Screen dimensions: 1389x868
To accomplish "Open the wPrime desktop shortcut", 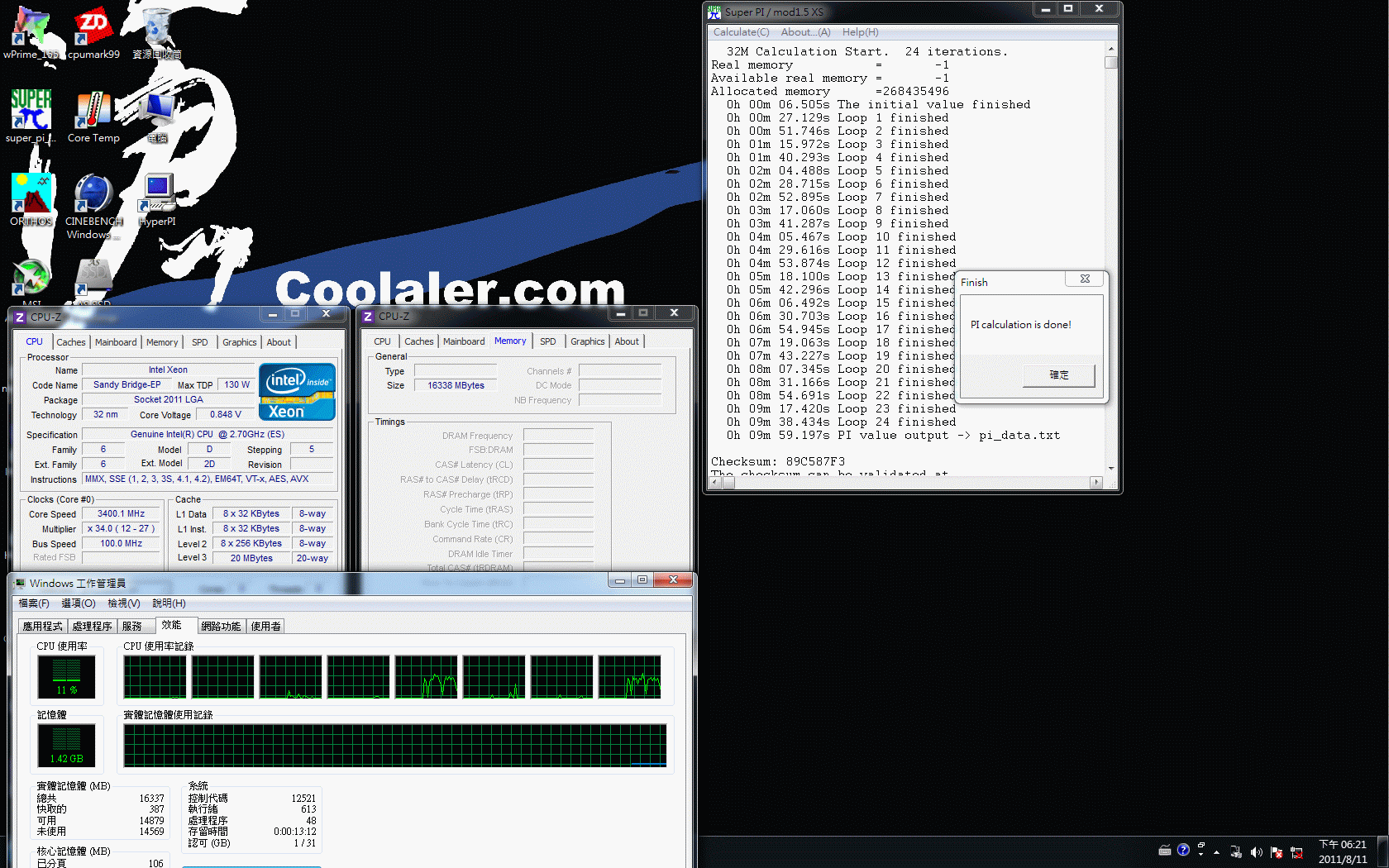I will click(31, 29).
